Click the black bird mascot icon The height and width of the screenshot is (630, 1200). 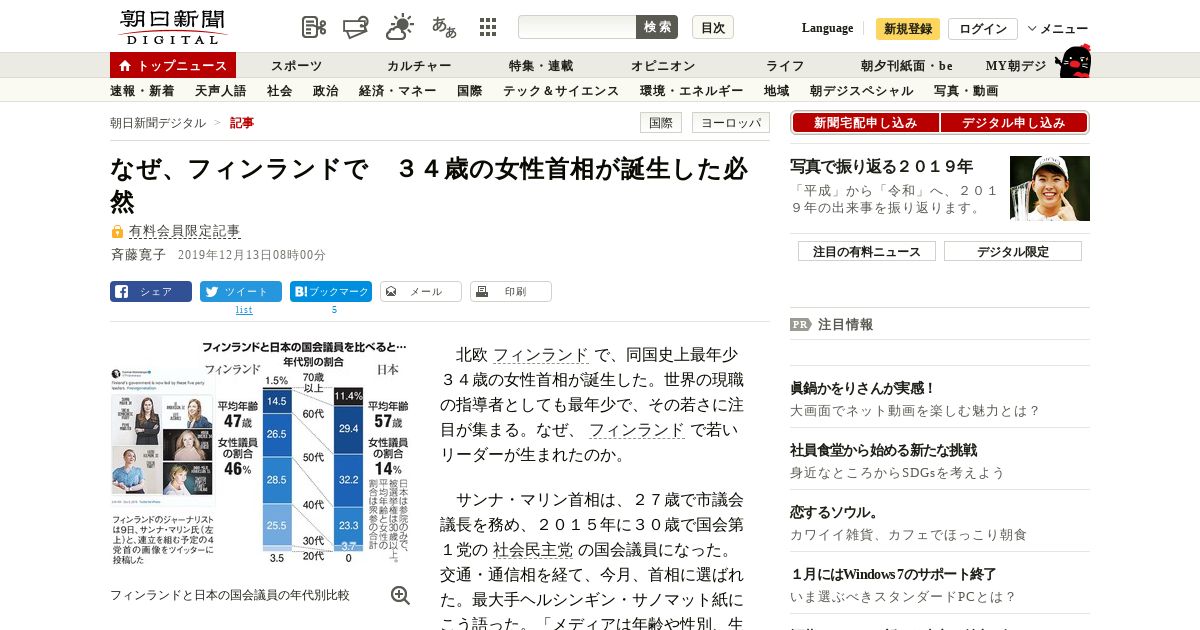point(1073,61)
